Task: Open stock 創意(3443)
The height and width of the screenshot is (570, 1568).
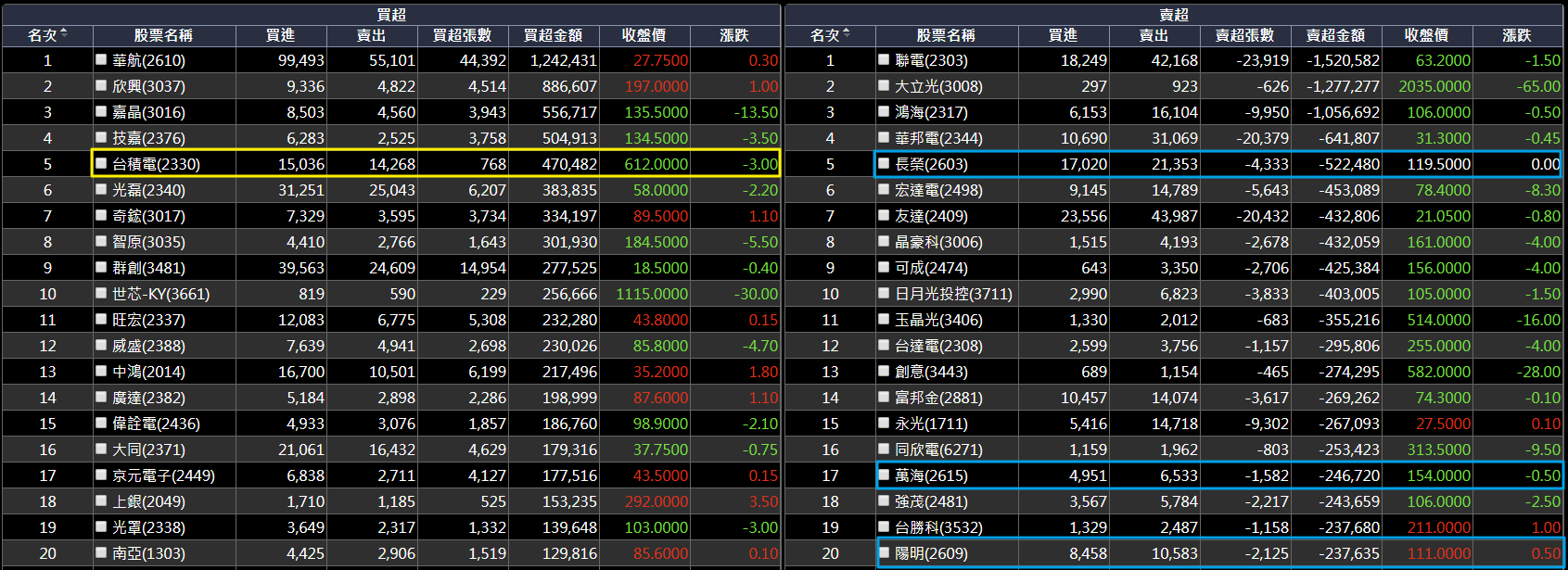Action: tap(931, 372)
